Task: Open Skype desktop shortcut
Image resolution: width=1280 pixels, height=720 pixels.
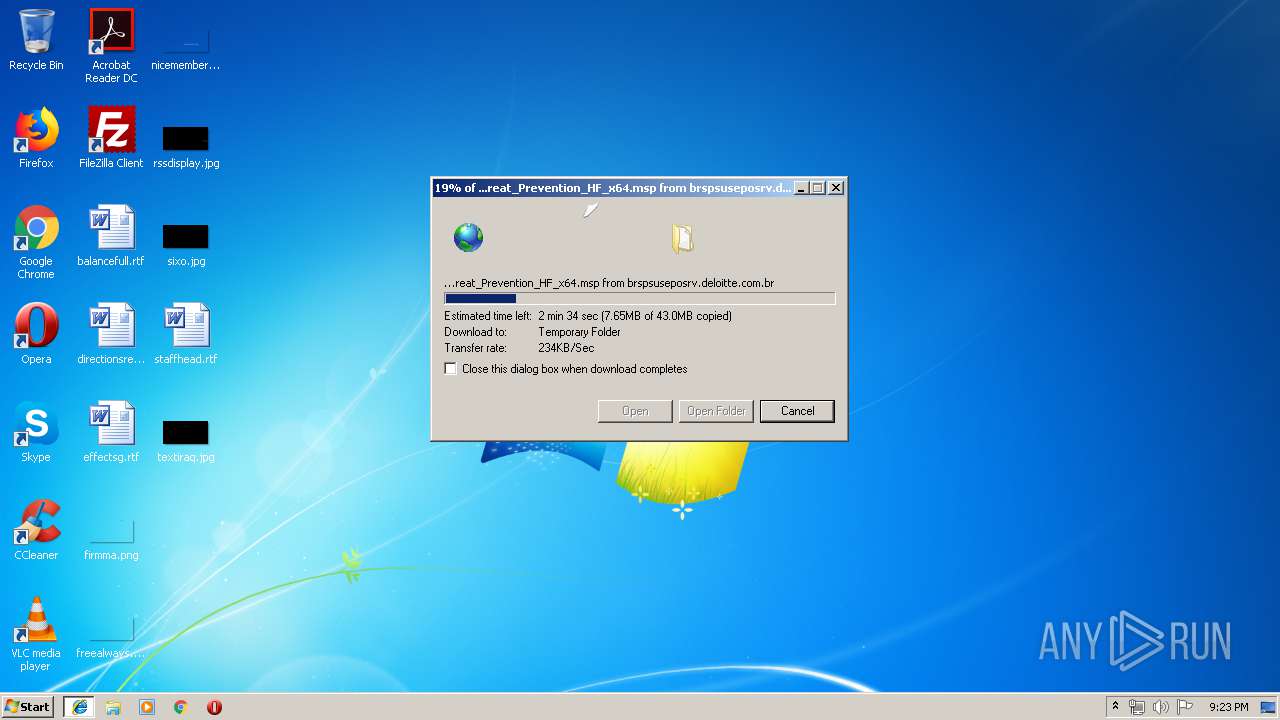Action: [36, 432]
